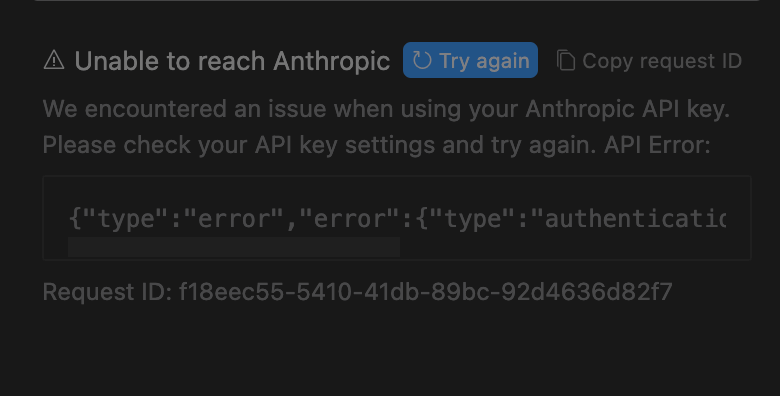This screenshot has height=396, width=780.
Task: Click the code block horizontal scrollbar thumb
Action: point(234,247)
